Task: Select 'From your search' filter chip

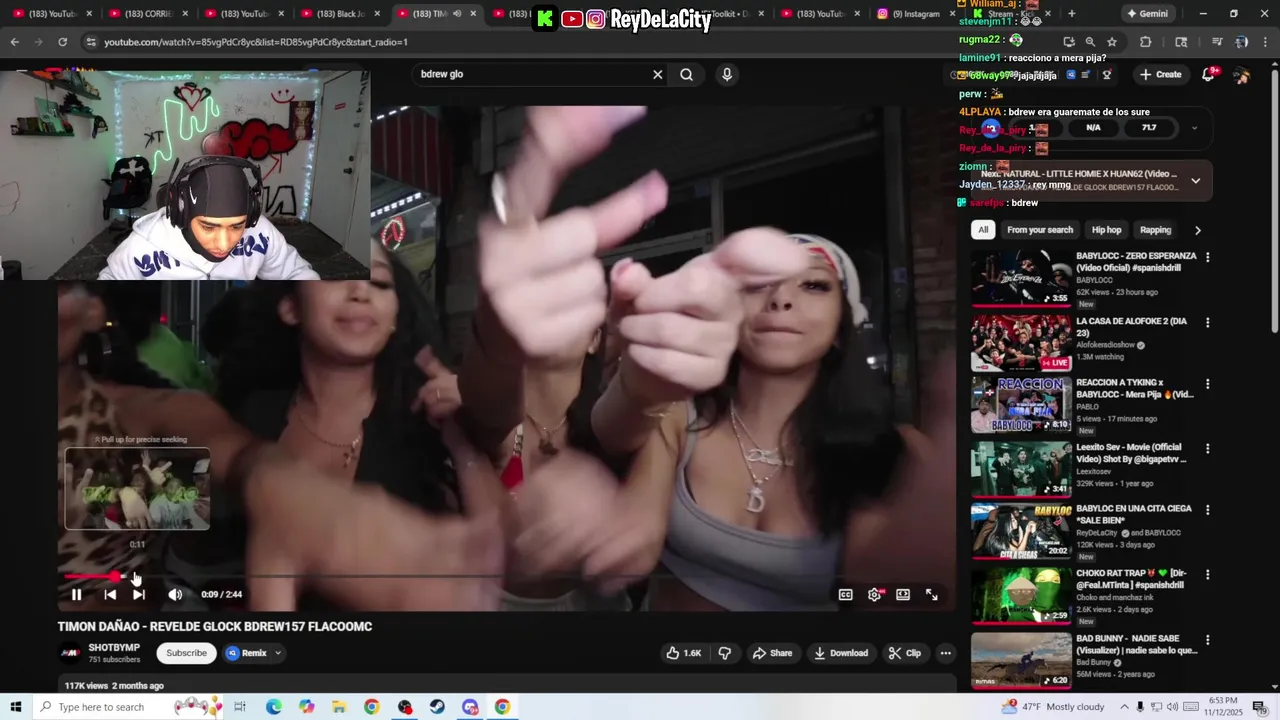Action: click(1040, 230)
